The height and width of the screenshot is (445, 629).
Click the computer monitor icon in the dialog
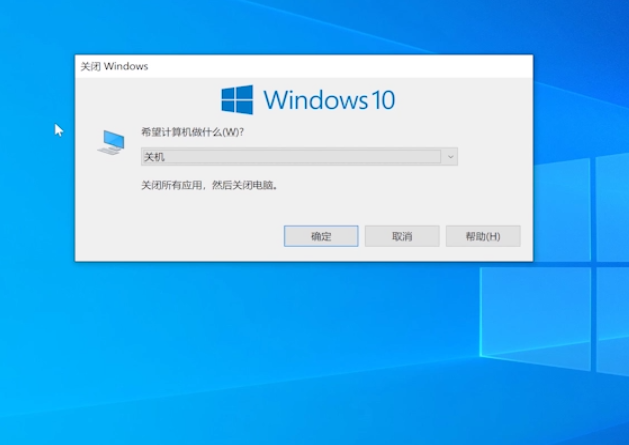click(111, 142)
